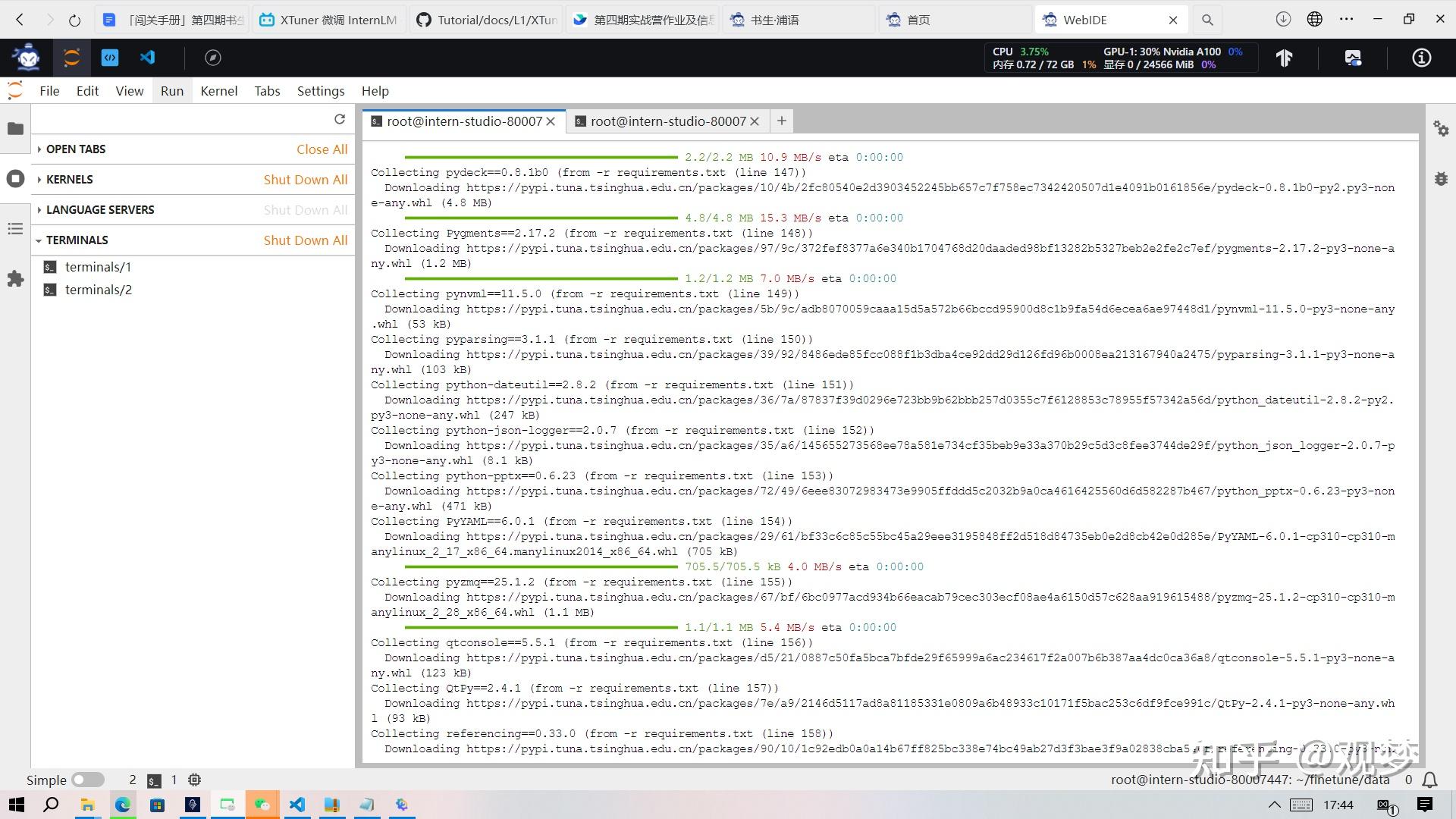Switch to the GitHub Tutorial browser tab
The image size is (1456, 819).
click(x=487, y=20)
